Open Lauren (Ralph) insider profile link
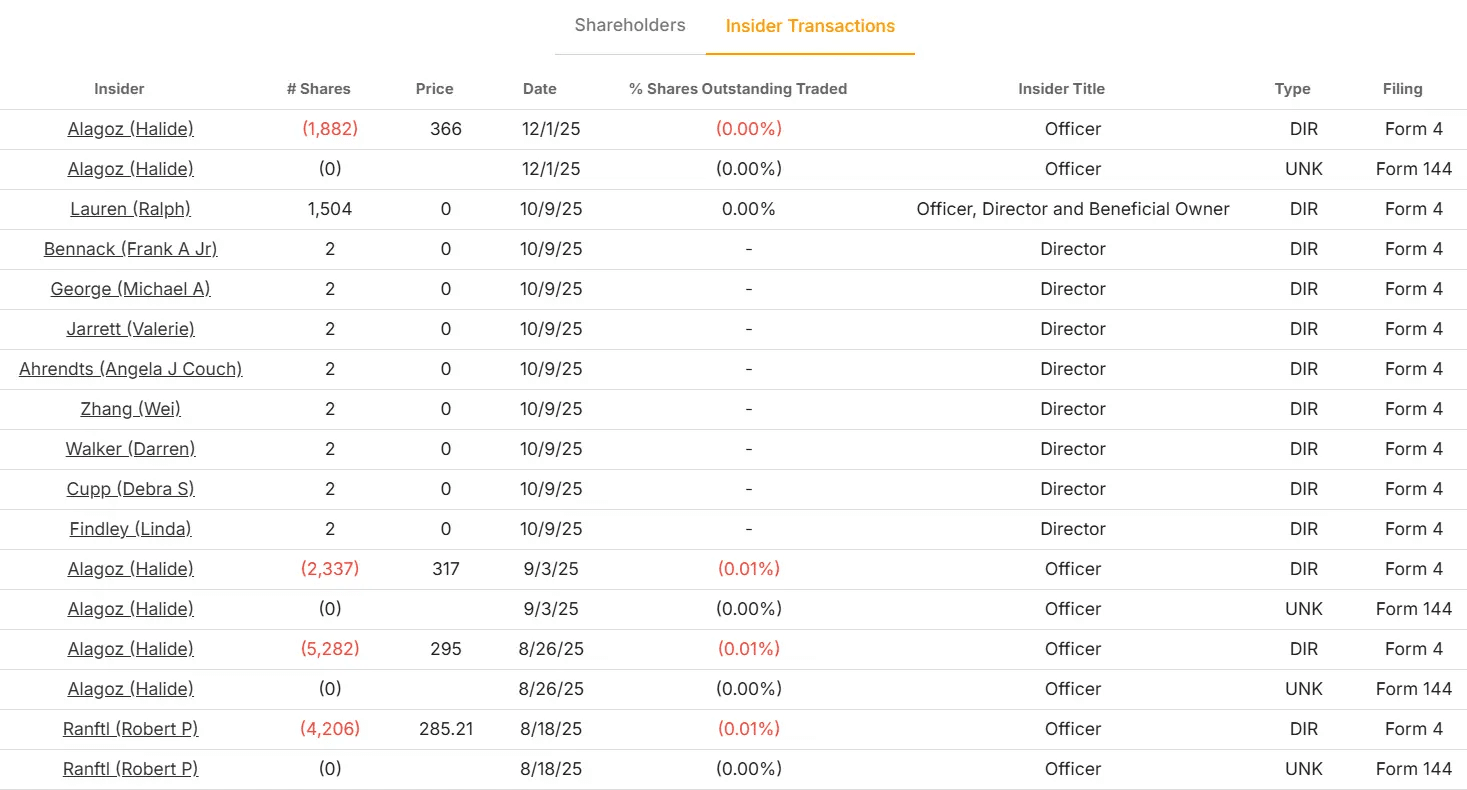The height and width of the screenshot is (790, 1467). click(x=131, y=209)
